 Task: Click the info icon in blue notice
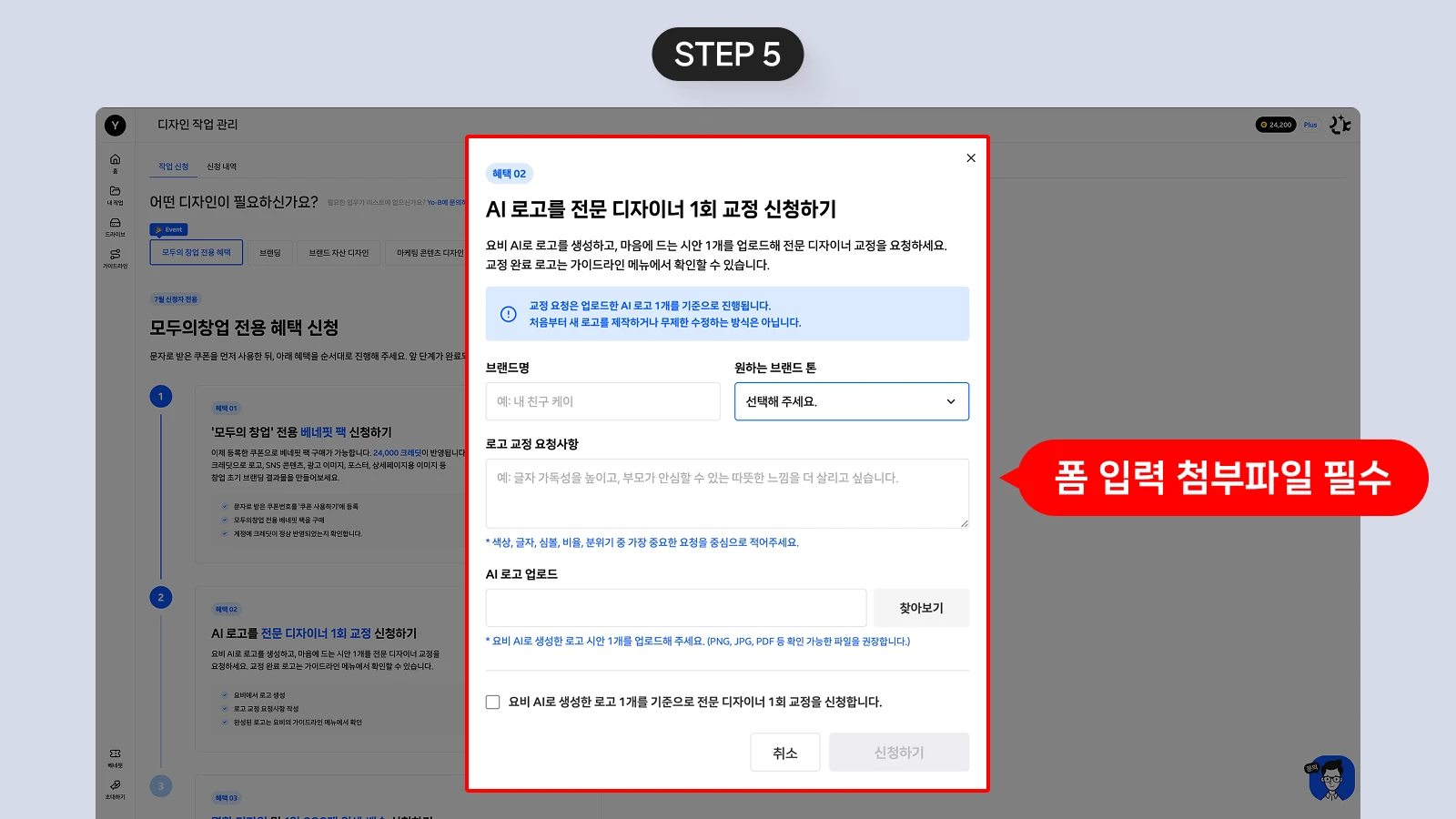pyautogui.click(x=509, y=314)
